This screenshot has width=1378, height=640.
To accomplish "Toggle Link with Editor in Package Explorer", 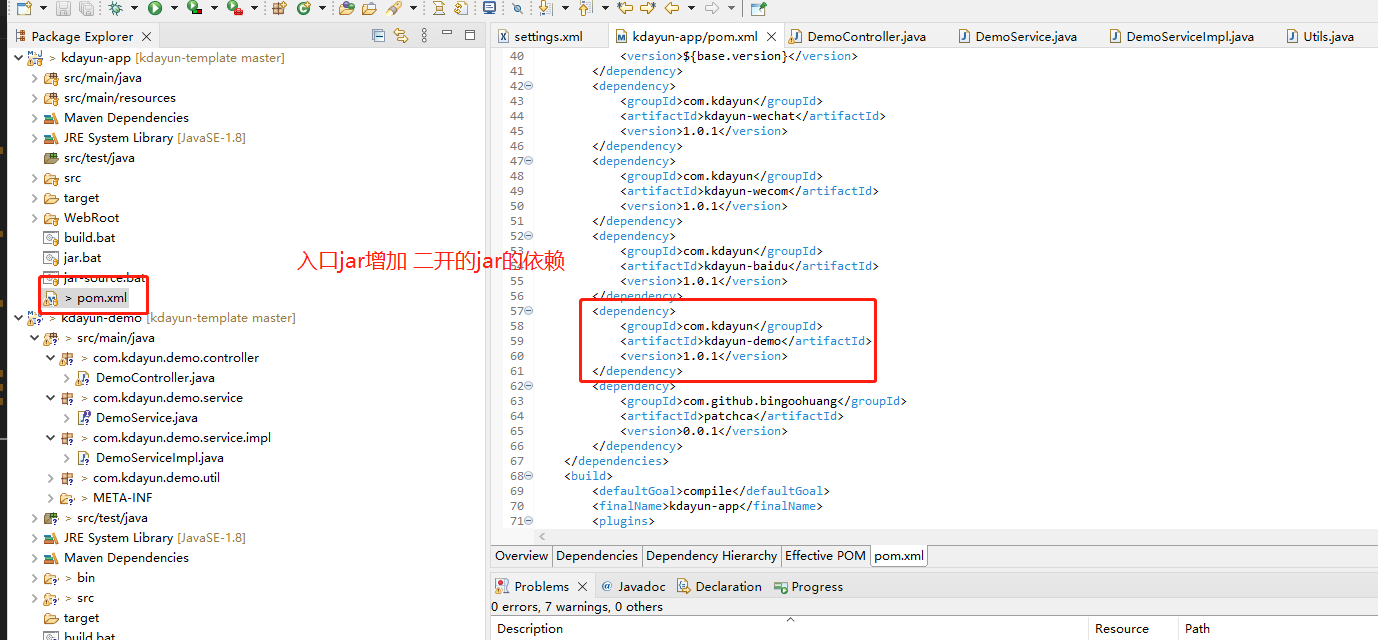I will [401, 36].
